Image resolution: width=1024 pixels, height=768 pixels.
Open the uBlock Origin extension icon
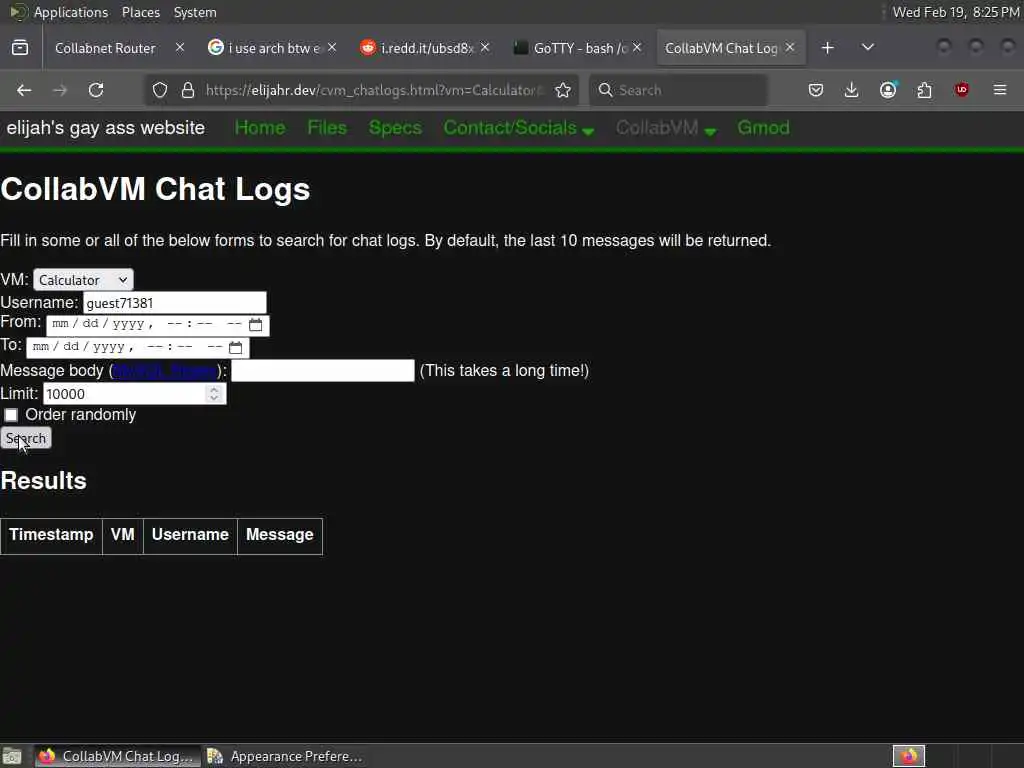pyautogui.click(x=961, y=90)
